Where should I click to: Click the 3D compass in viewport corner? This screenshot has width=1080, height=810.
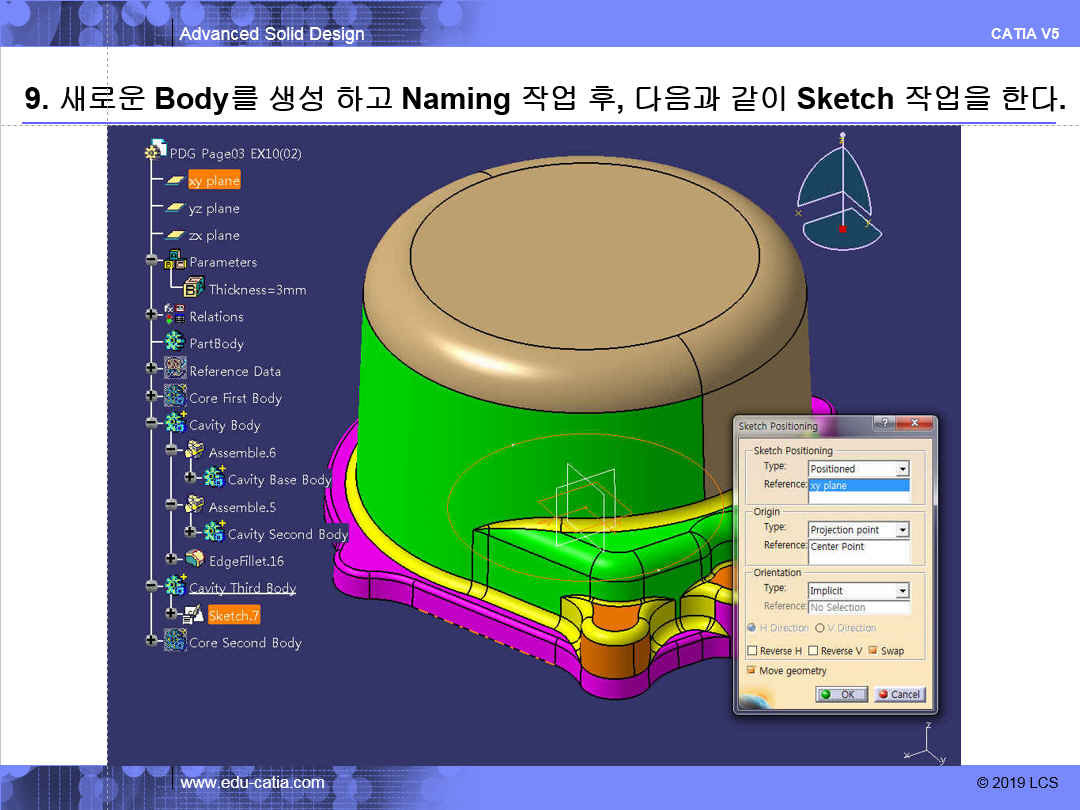click(842, 195)
